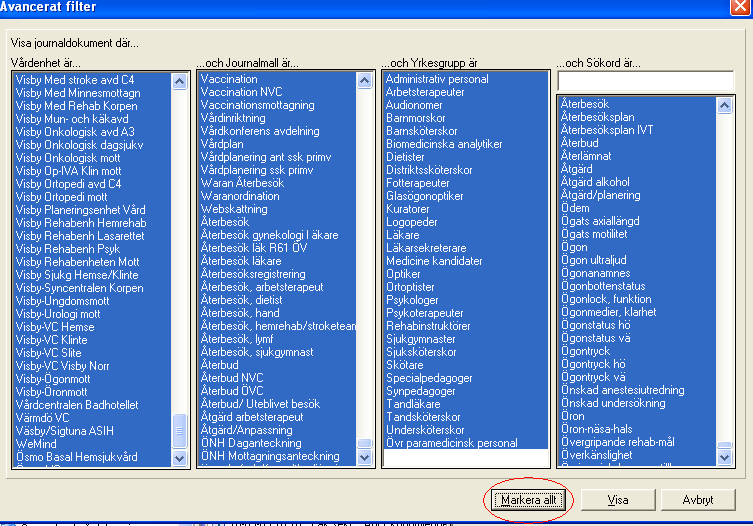Select Ösmo Basal Hemsjukvård
The image size is (753, 526).
click(76, 456)
